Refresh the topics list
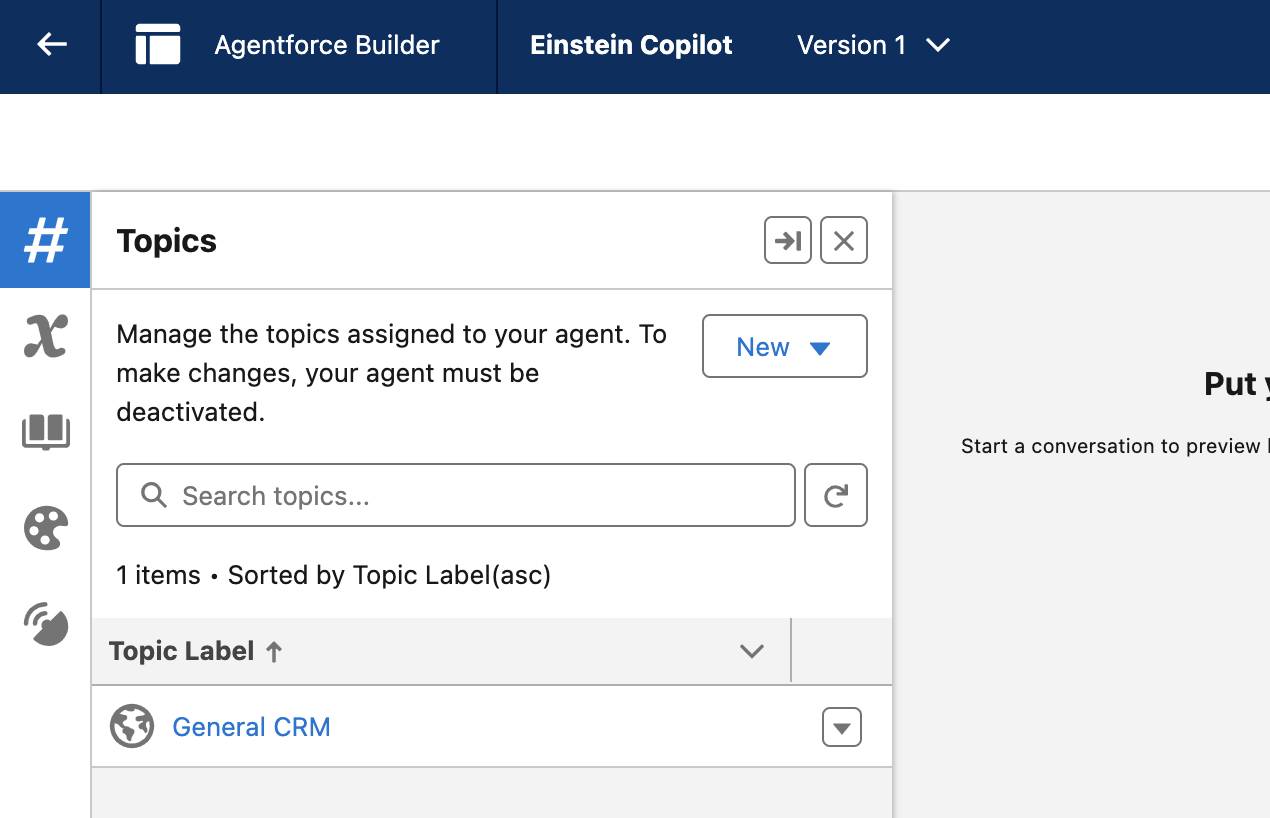 click(836, 495)
